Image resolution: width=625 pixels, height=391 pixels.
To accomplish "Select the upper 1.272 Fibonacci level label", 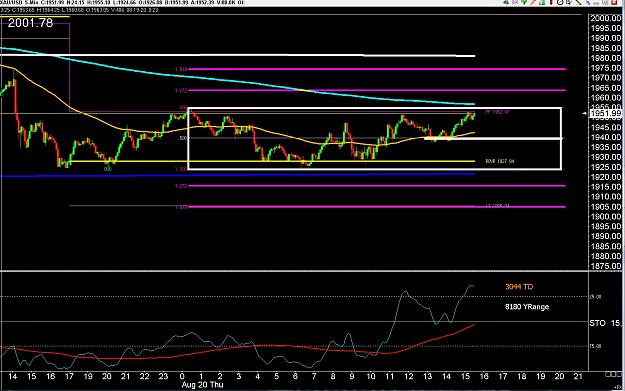I will (x=181, y=90).
